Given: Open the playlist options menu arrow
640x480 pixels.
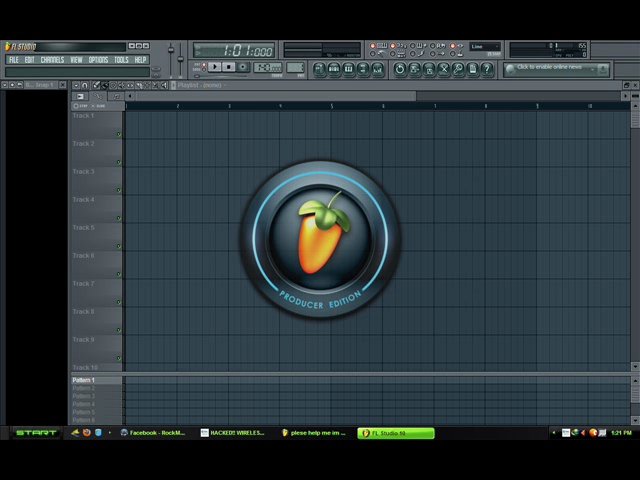Looking at the screenshot, I should point(76,85).
